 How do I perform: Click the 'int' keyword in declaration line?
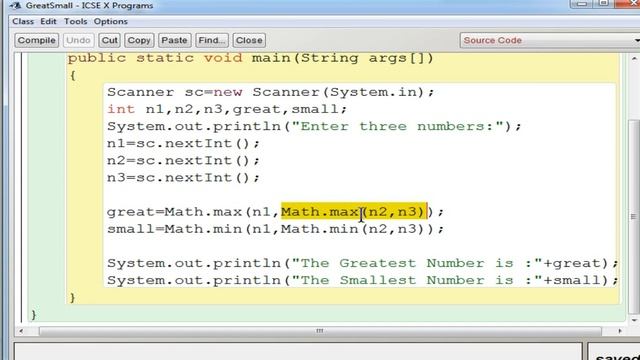coord(121,109)
